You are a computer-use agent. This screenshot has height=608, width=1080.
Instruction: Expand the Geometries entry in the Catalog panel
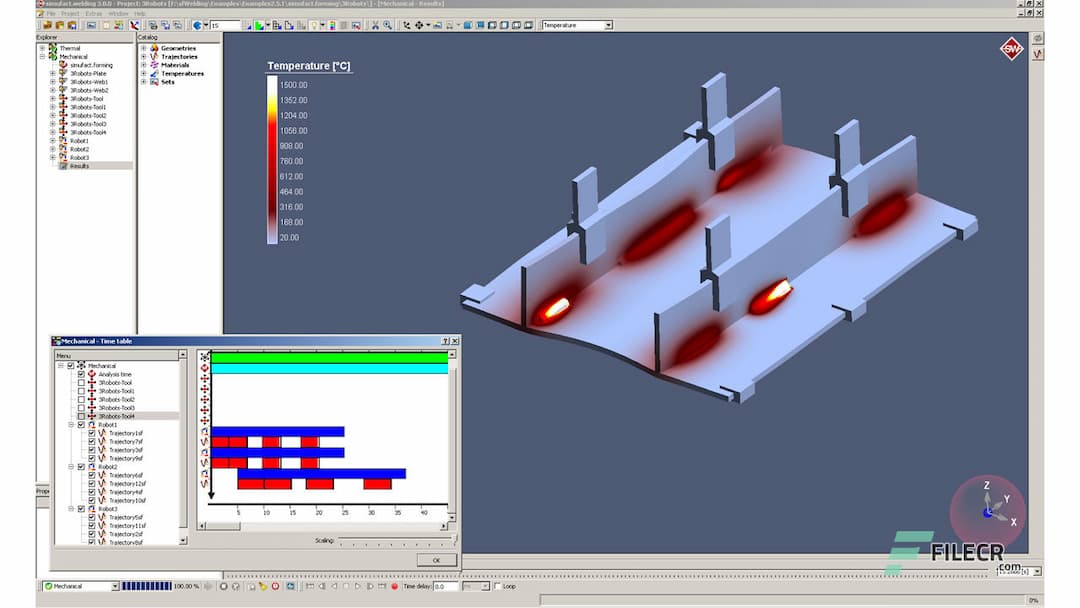coord(143,48)
